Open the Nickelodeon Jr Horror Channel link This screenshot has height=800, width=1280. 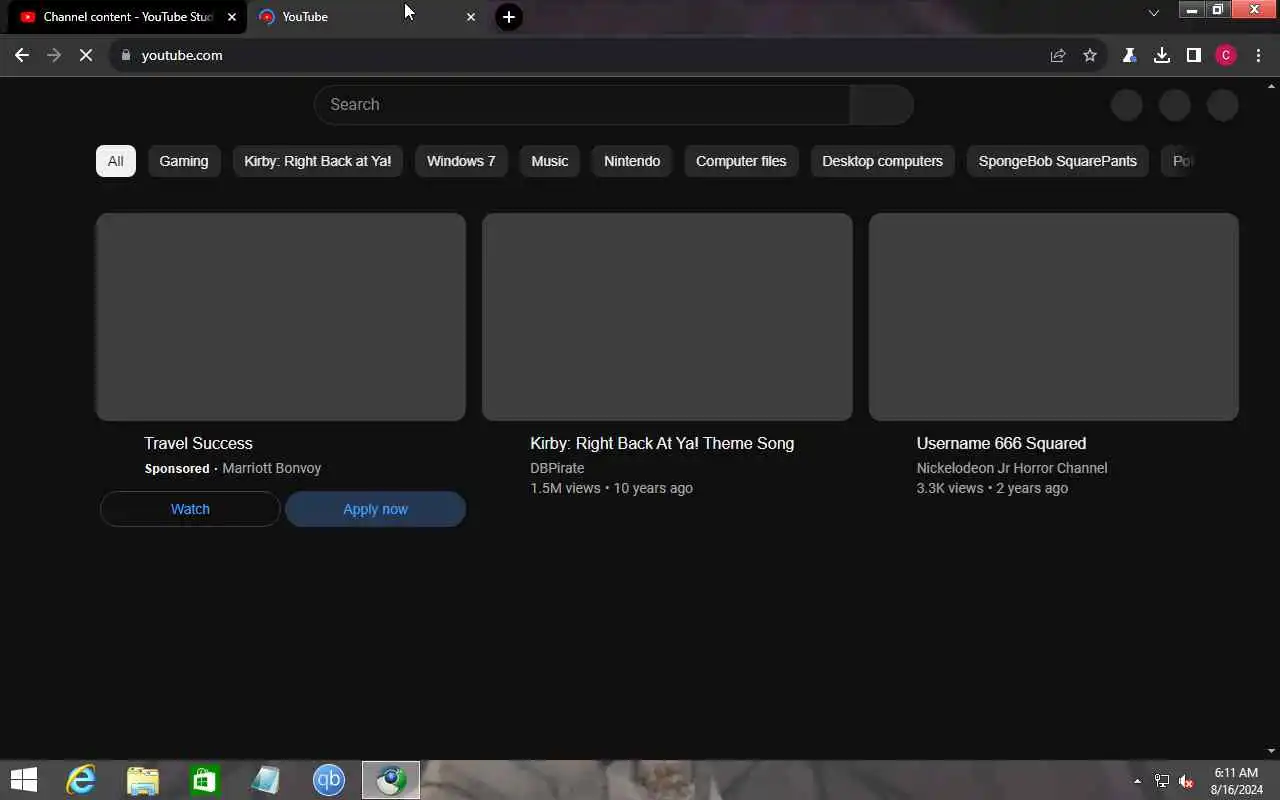click(x=1012, y=468)
